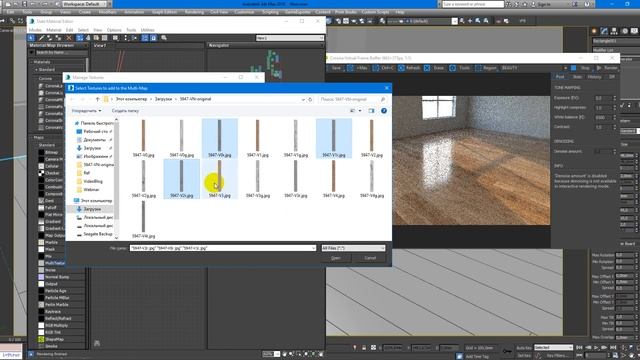
Task: Click the Render button in Corona frame buffer
Action: tap(608, 68)
